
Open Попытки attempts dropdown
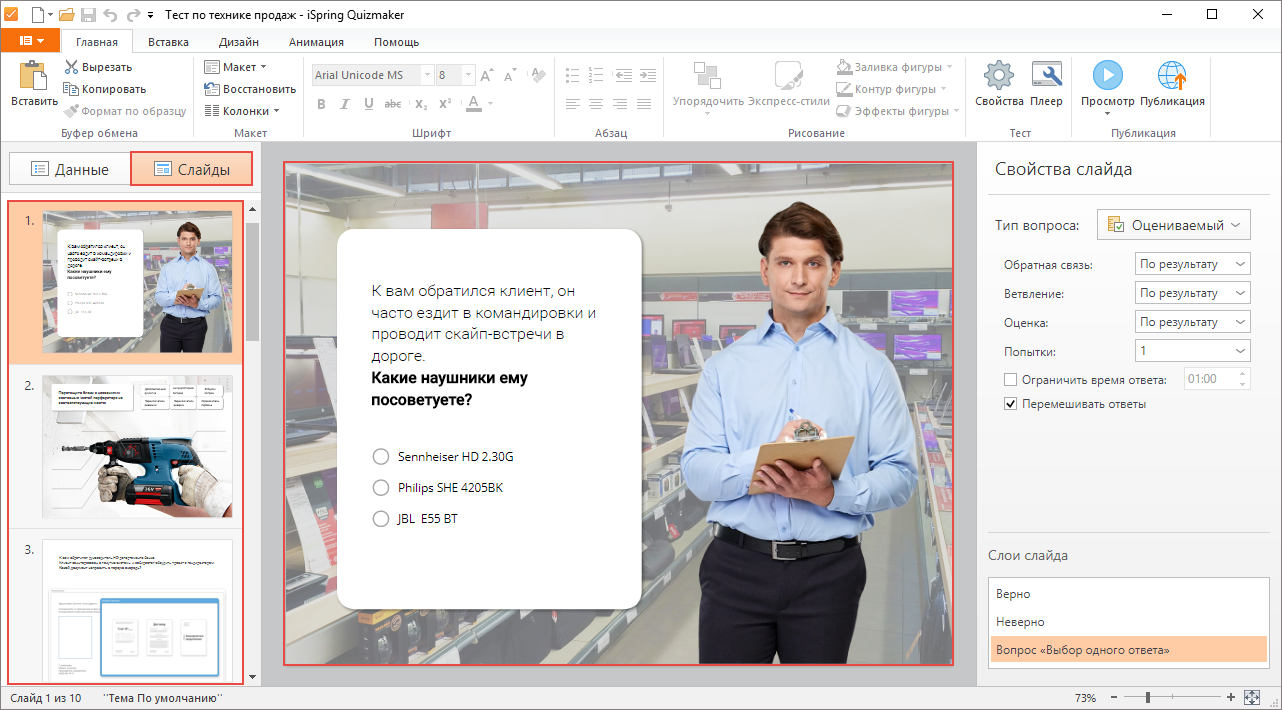tap(1193, 351)
